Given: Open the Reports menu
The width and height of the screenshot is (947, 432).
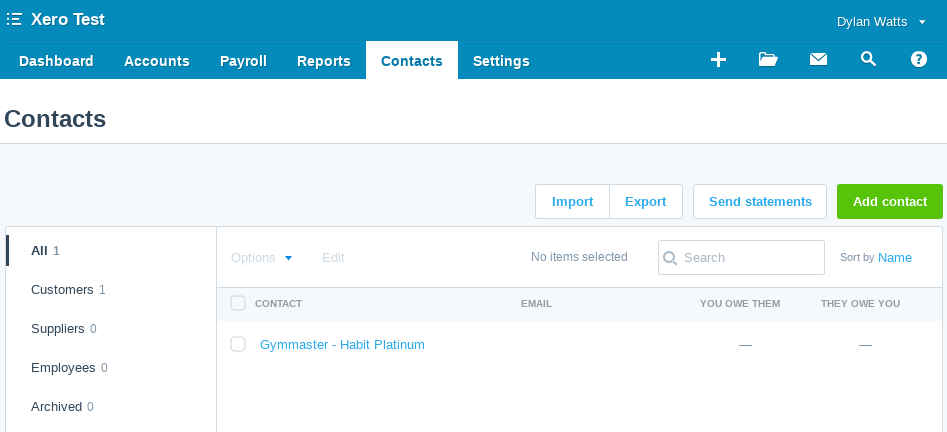Looking at the screenshot, I should (324, 61).
